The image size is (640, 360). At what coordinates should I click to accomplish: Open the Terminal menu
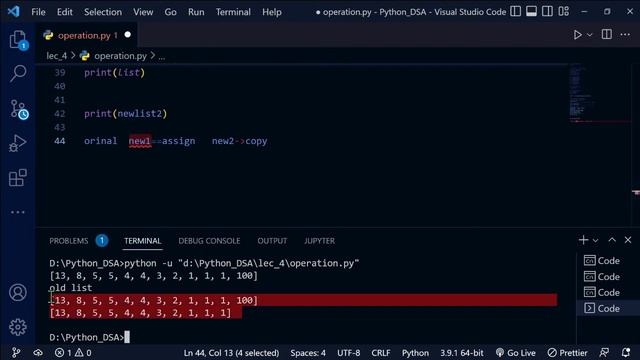(233, 12)
